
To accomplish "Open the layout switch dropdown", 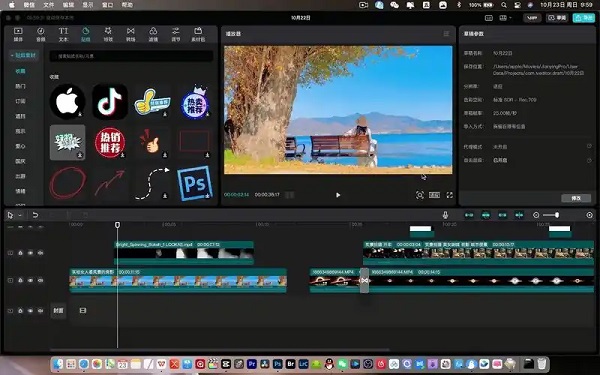I will [x=505, y=18].
